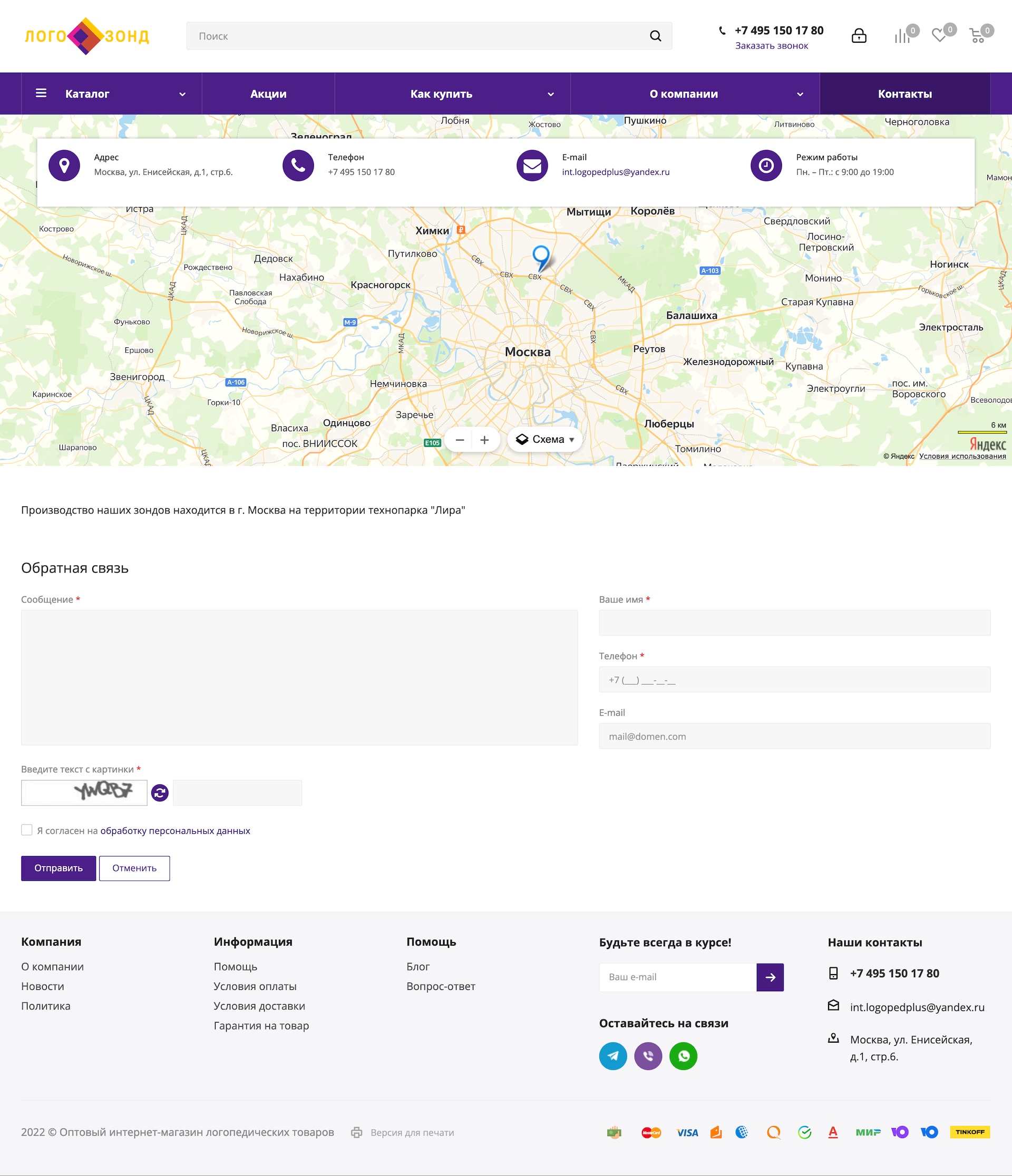The height and width of the screenshot is (1176, 1012).
Task: Click the envelope icon in info card
Action: [532, 165]
